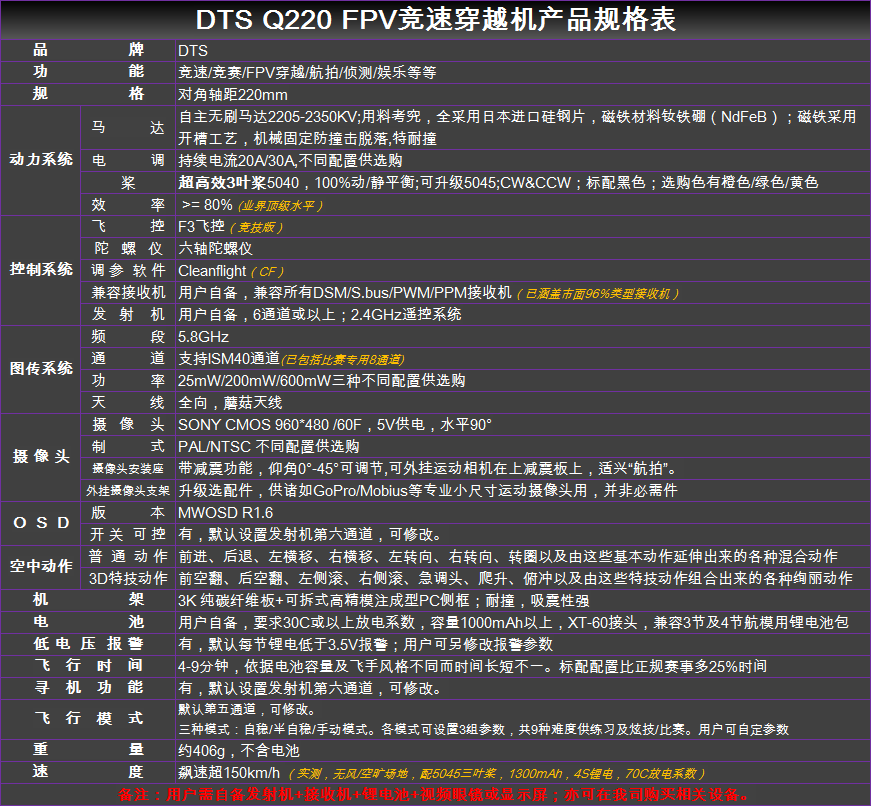
Task: Click the '机架' row label
Action: click(x=88, y=600)
